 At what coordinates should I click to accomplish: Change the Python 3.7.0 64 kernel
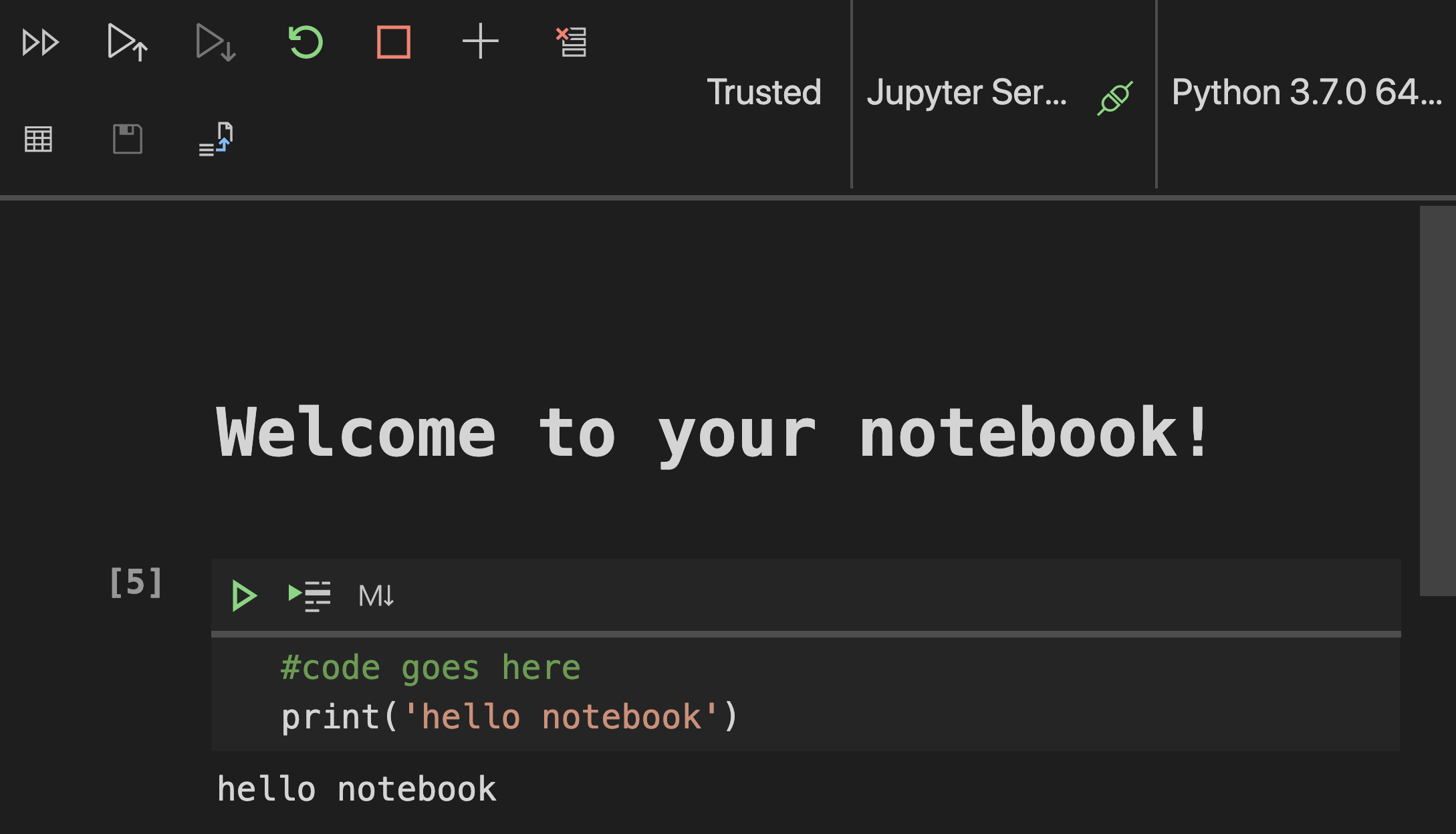(x=1306, y=92)
